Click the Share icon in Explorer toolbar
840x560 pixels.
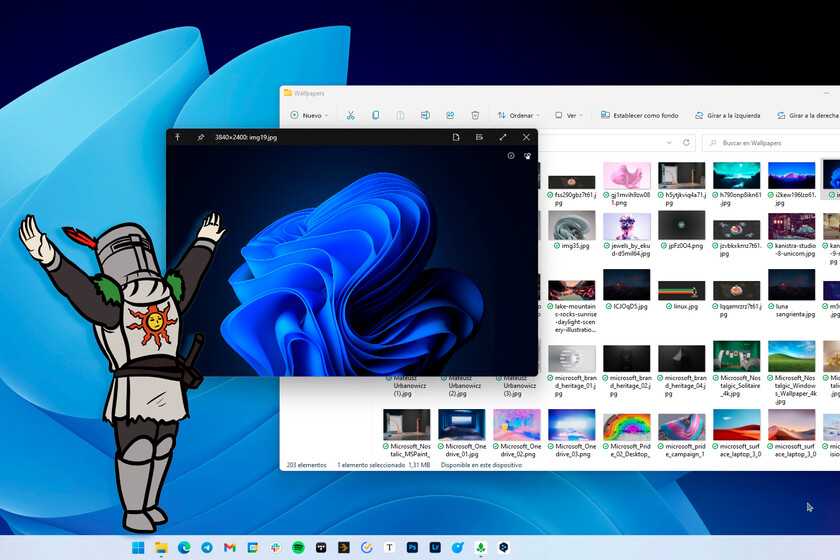[x=450, y=115]
